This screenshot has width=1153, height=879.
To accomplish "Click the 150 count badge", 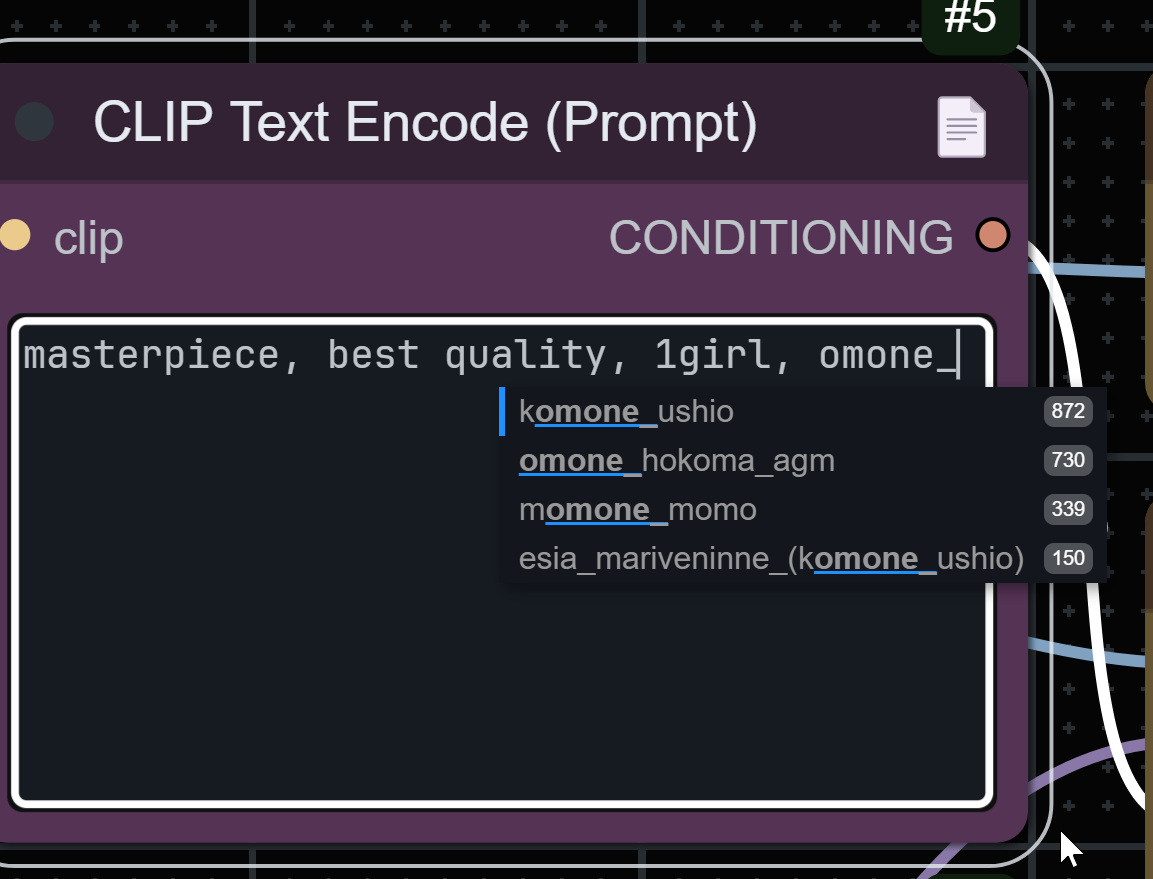I will 1068,559.
